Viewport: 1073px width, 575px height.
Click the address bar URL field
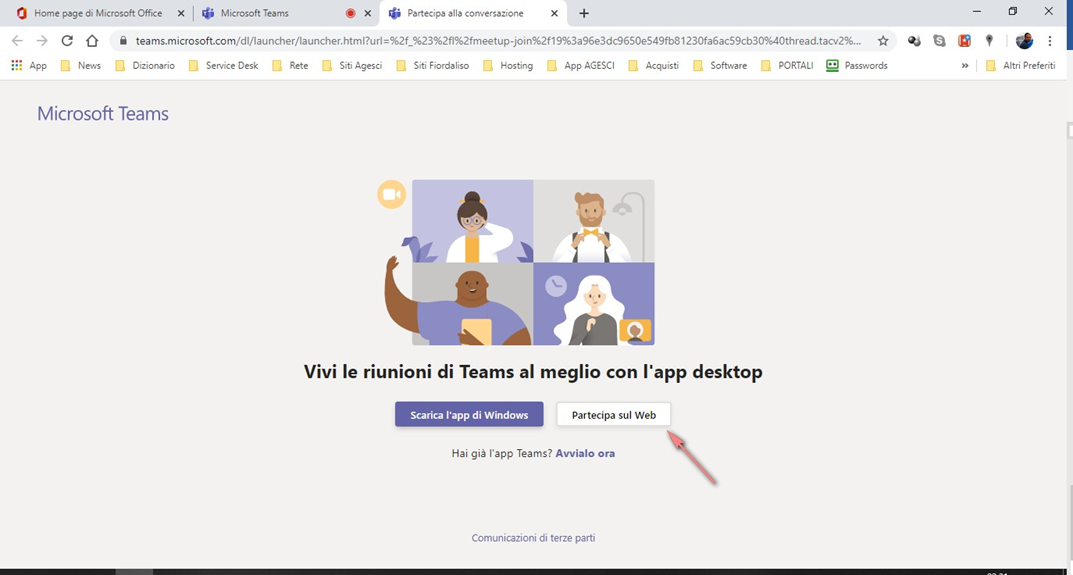498,40
